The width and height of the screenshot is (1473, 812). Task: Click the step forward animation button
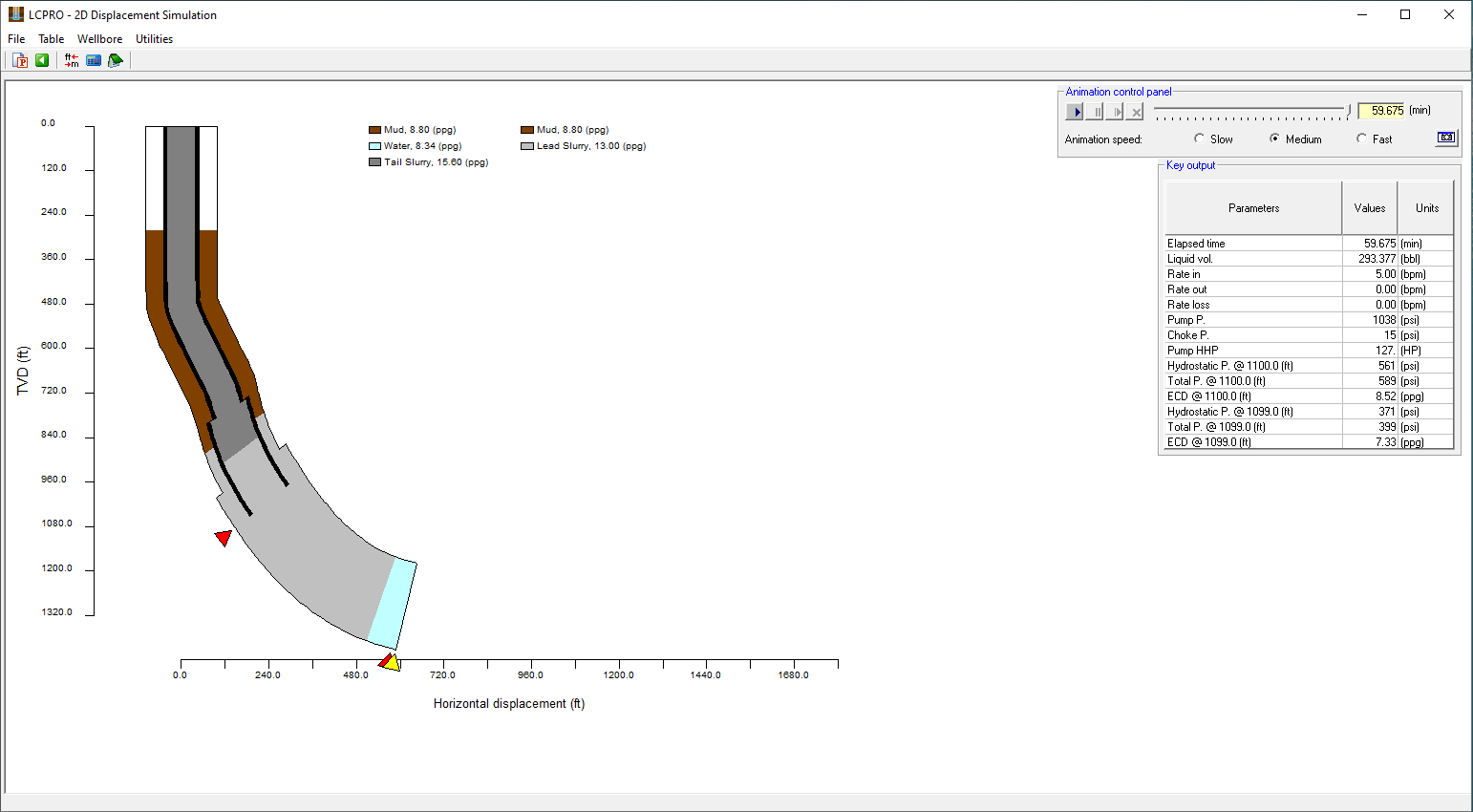pos(1115,112)
